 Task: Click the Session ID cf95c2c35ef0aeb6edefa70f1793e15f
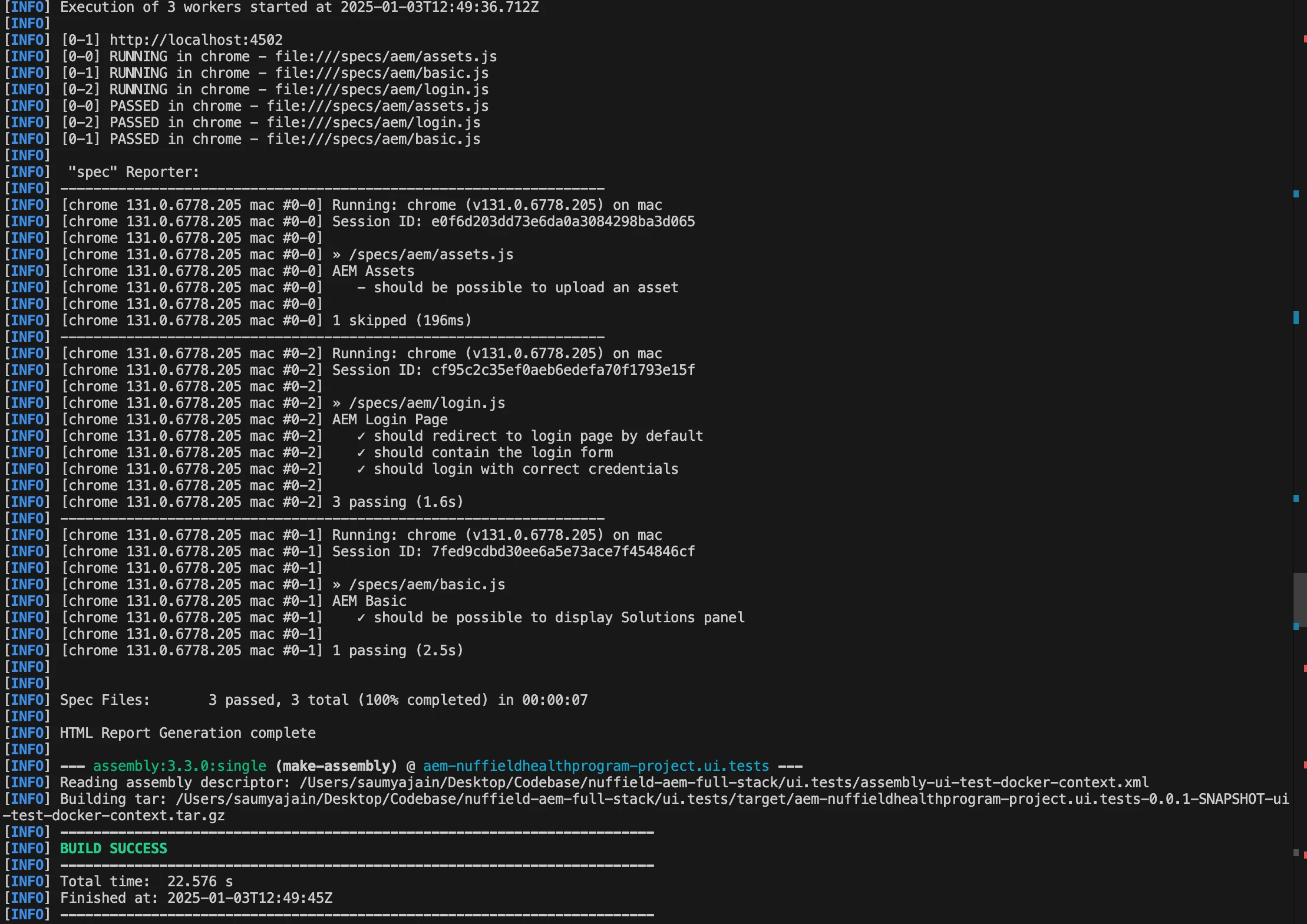(563, 370)
